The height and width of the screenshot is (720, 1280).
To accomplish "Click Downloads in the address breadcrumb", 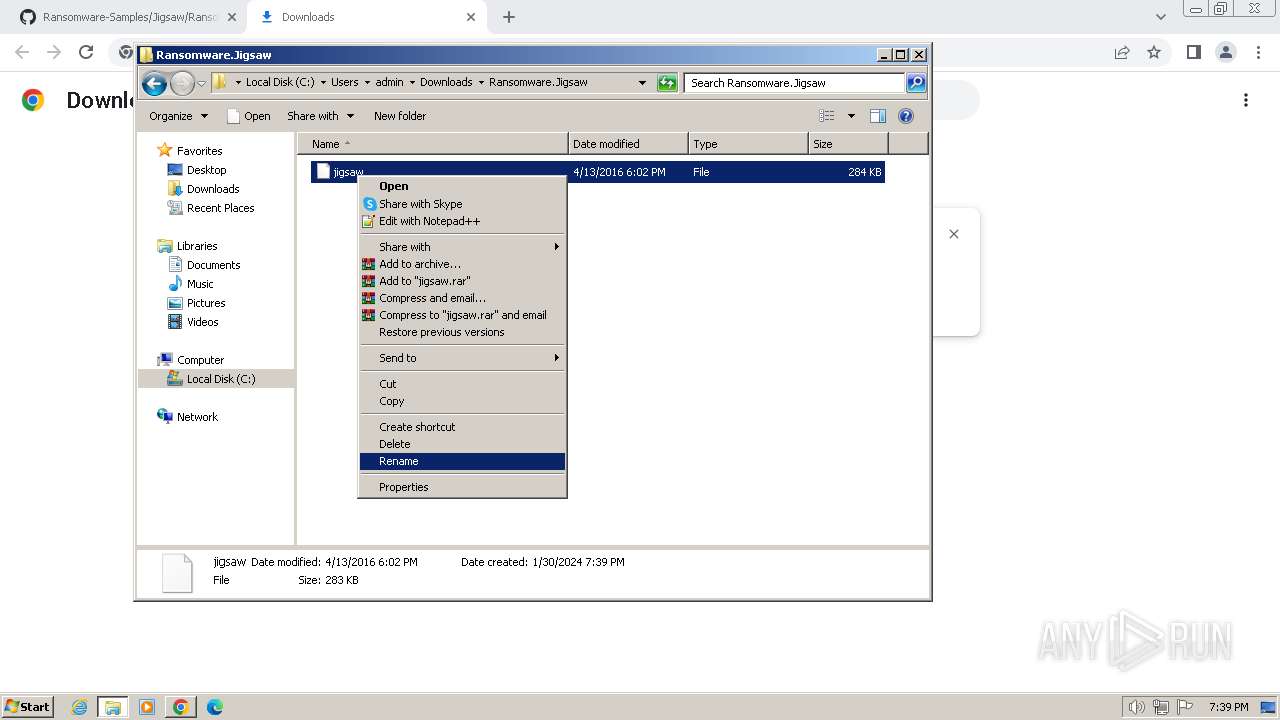I will pos(446,82).
